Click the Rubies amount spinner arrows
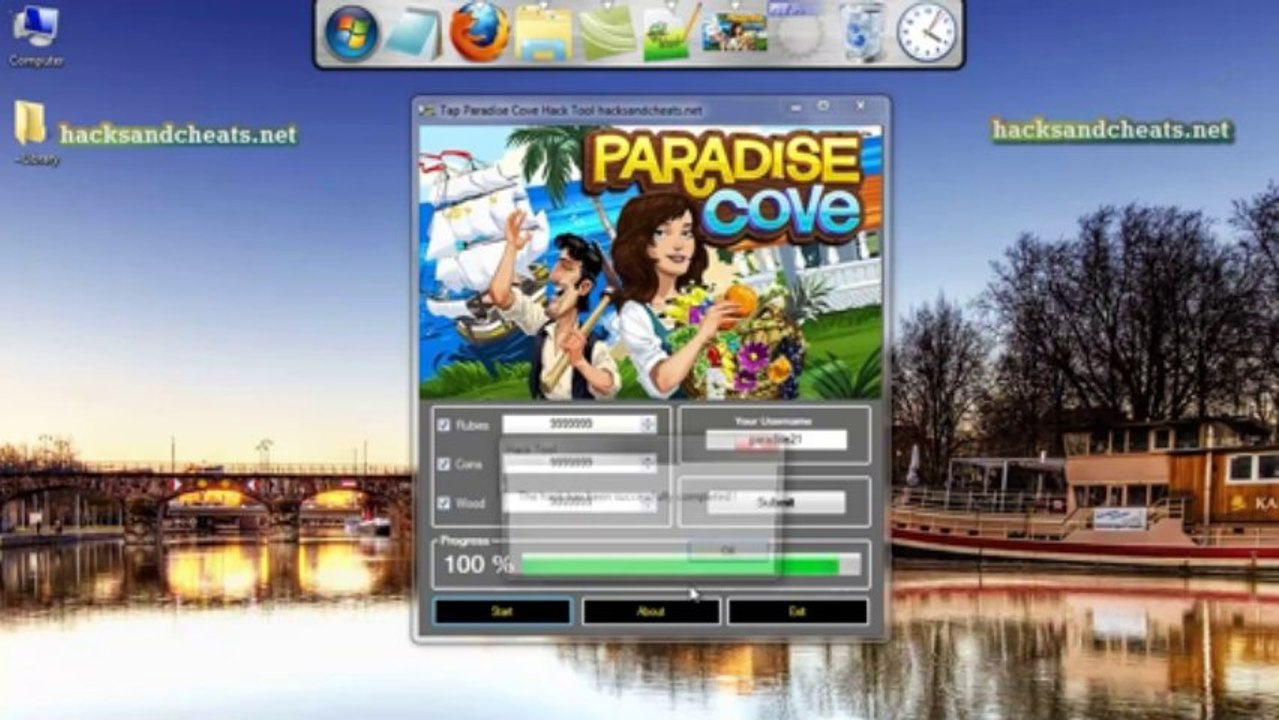 [648, 425]
